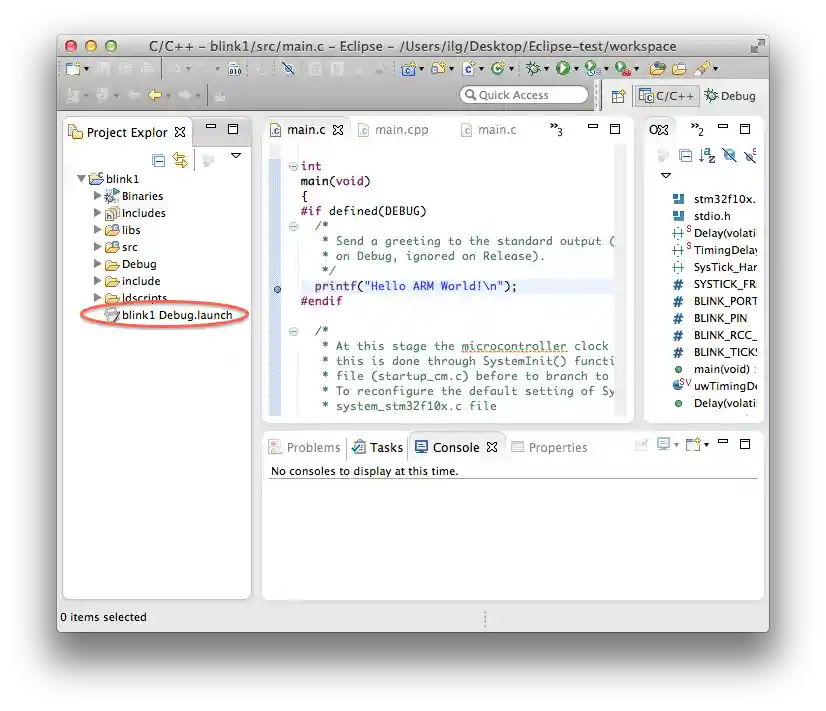This screenshot has height=711, width=826.
Task: Start debugging with the Debug bug icon
Action: point(534,68)
